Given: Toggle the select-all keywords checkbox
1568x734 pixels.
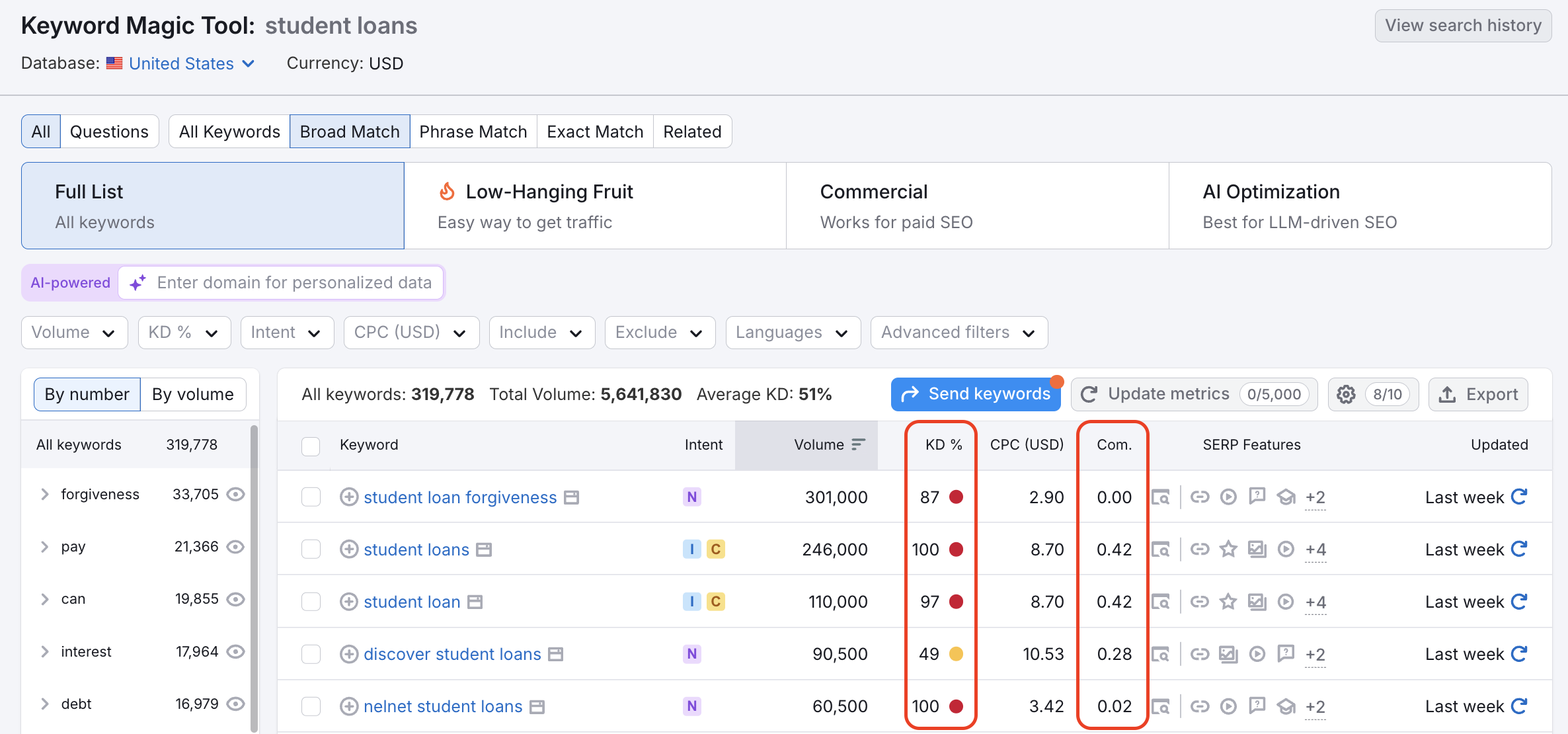Looking at the screenshot, I should pos(311,445).
